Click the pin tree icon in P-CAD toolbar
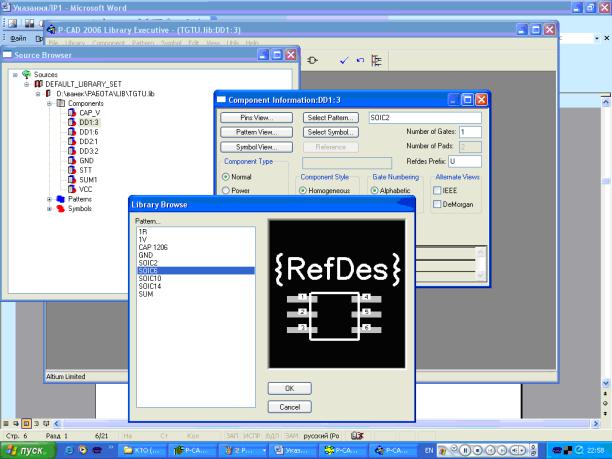Viewport: 612px width, 459px height. coord(376,60)
